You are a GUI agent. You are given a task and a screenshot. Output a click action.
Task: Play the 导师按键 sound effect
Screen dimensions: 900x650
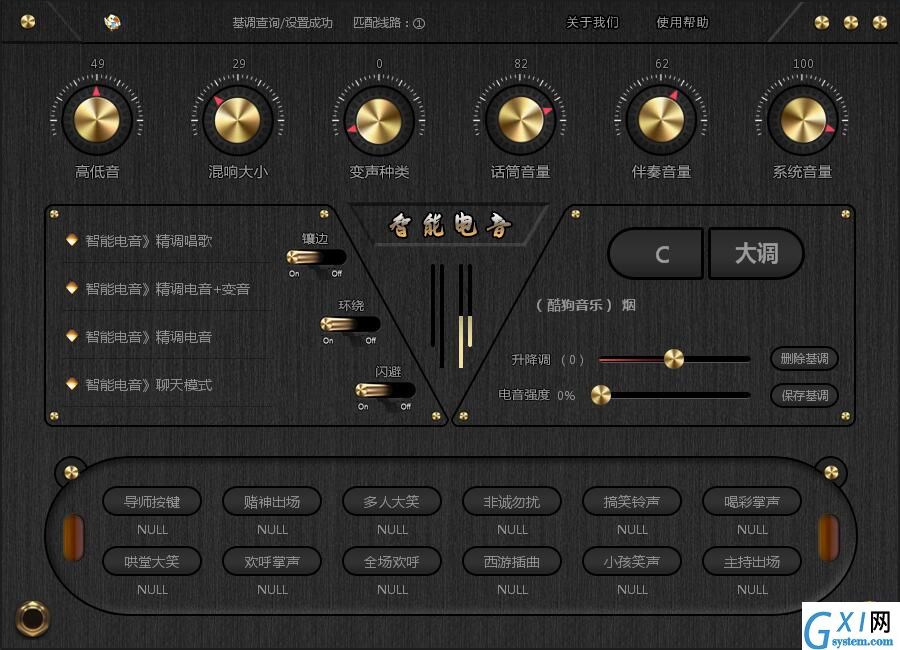tap(152, 501)
